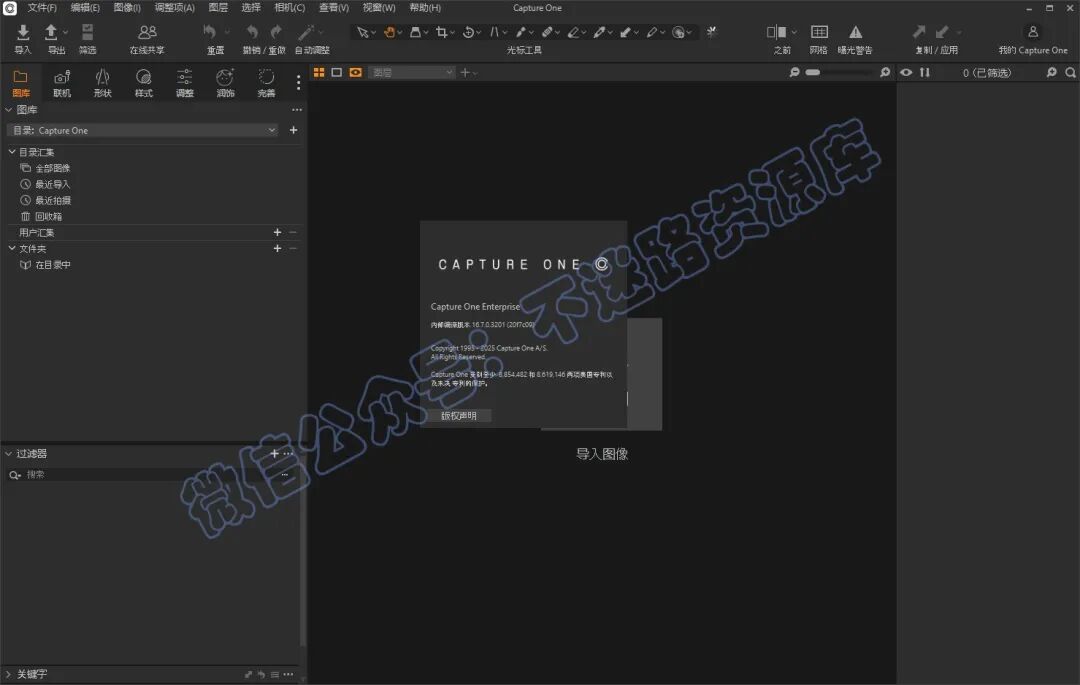Select the Keystone cursor tool
This screenshot has height=685, width=1080.
click(495, 32)
